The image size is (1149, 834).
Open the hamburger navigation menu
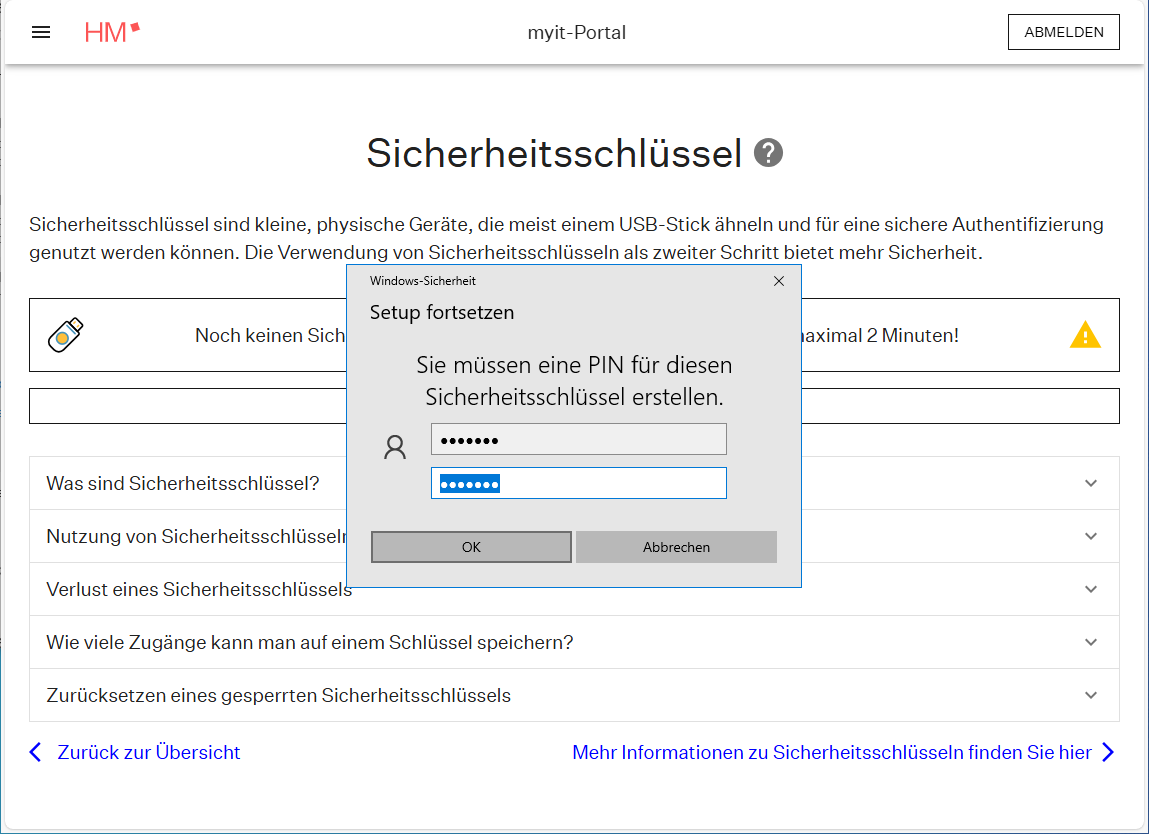(x=41, y=32)
